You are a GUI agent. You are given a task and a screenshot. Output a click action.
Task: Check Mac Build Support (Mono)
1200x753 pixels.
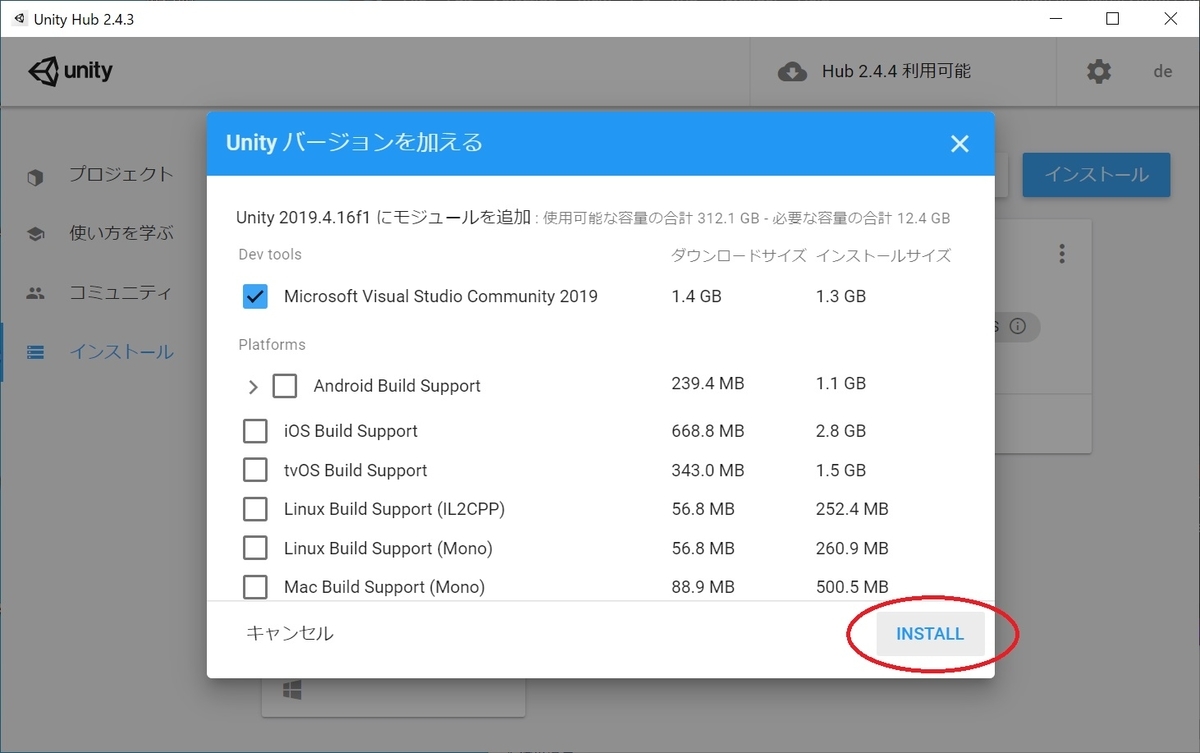point(255,587)
